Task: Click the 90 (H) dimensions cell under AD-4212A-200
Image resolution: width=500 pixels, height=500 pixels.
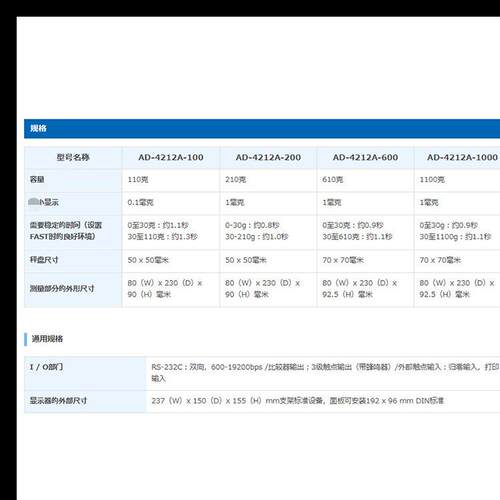Action: 268,289
